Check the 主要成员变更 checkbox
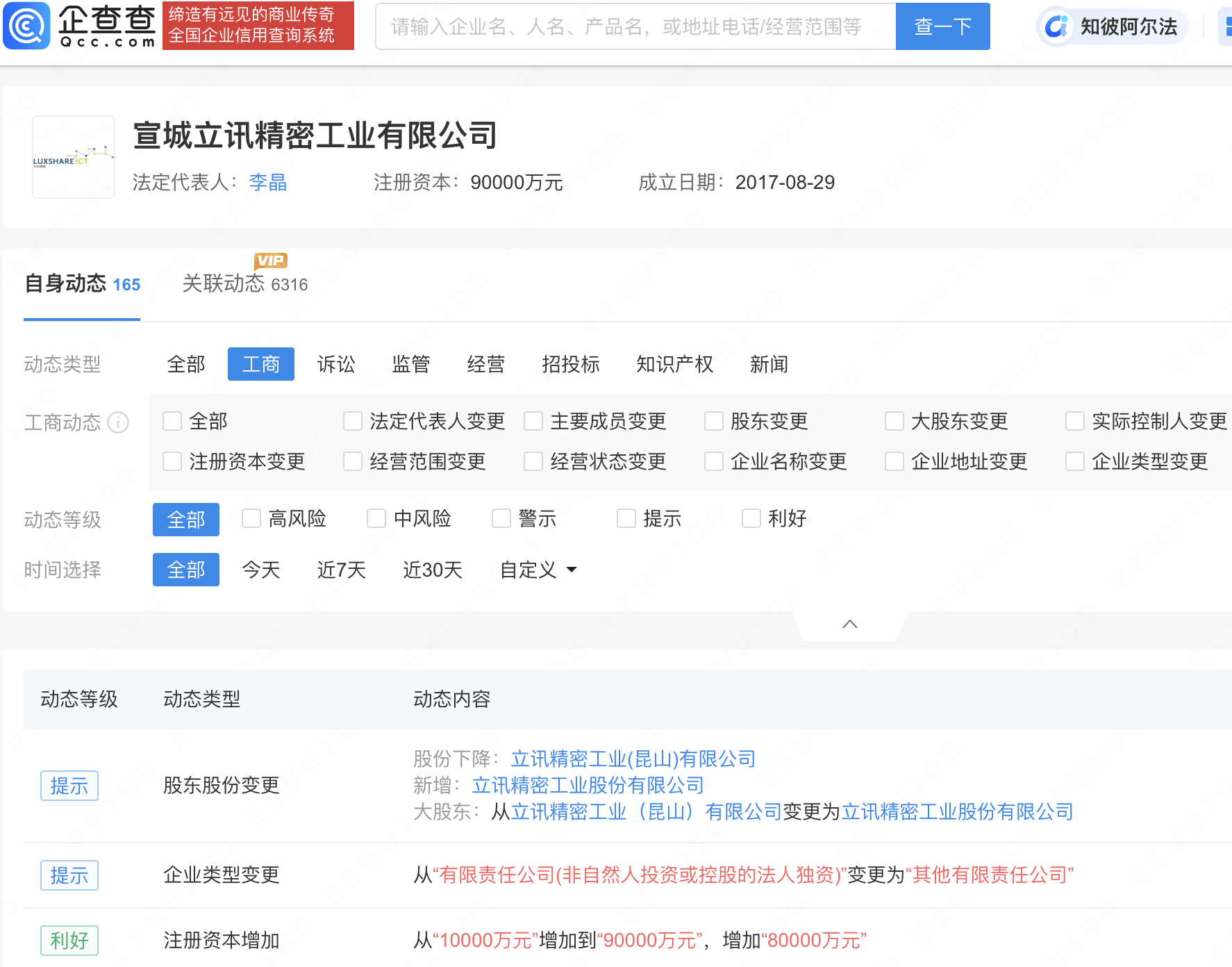This screenshot has width=1232, height=967. (533, 421)
